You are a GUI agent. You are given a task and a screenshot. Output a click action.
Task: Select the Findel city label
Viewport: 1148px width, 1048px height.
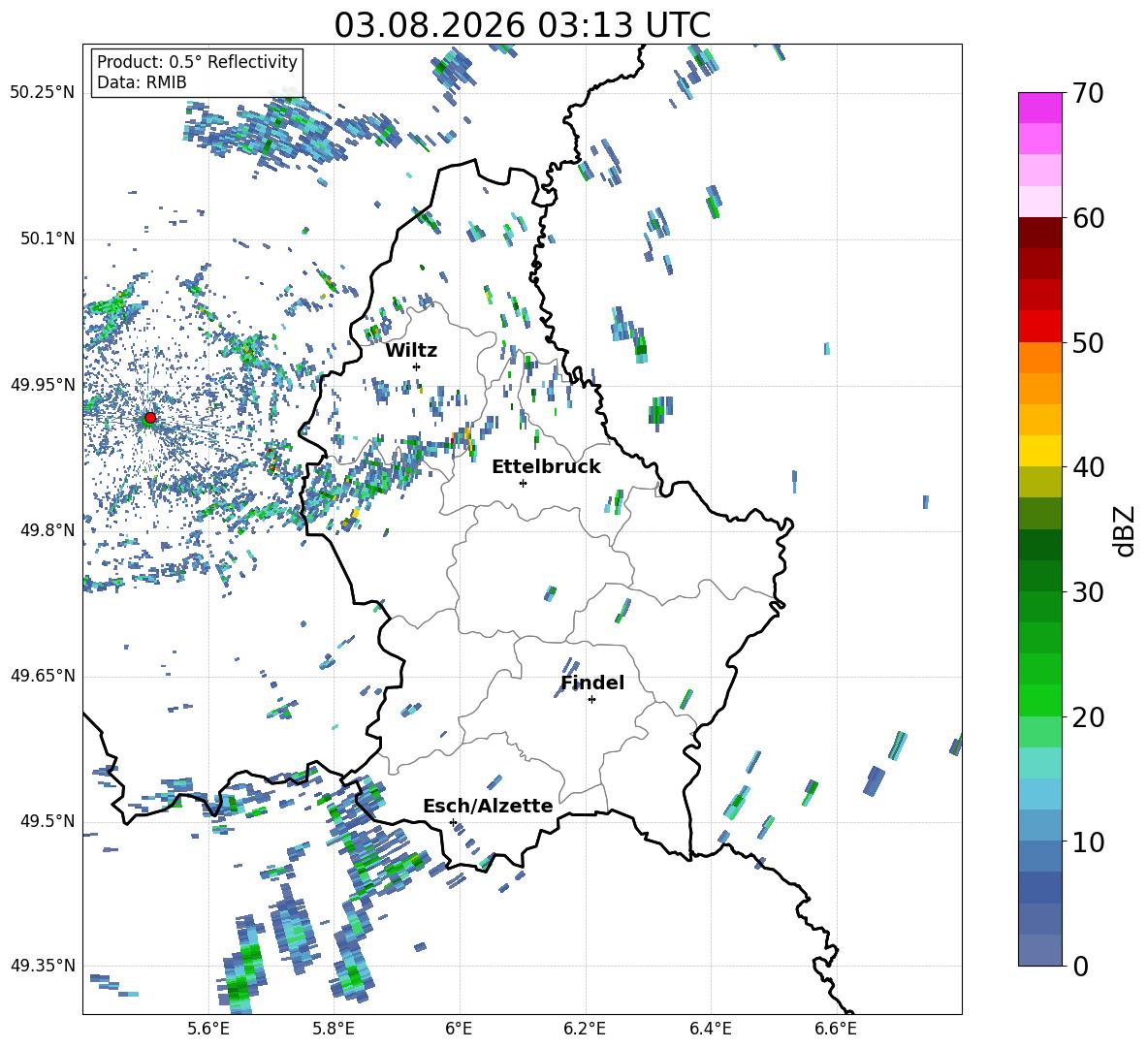592,683
